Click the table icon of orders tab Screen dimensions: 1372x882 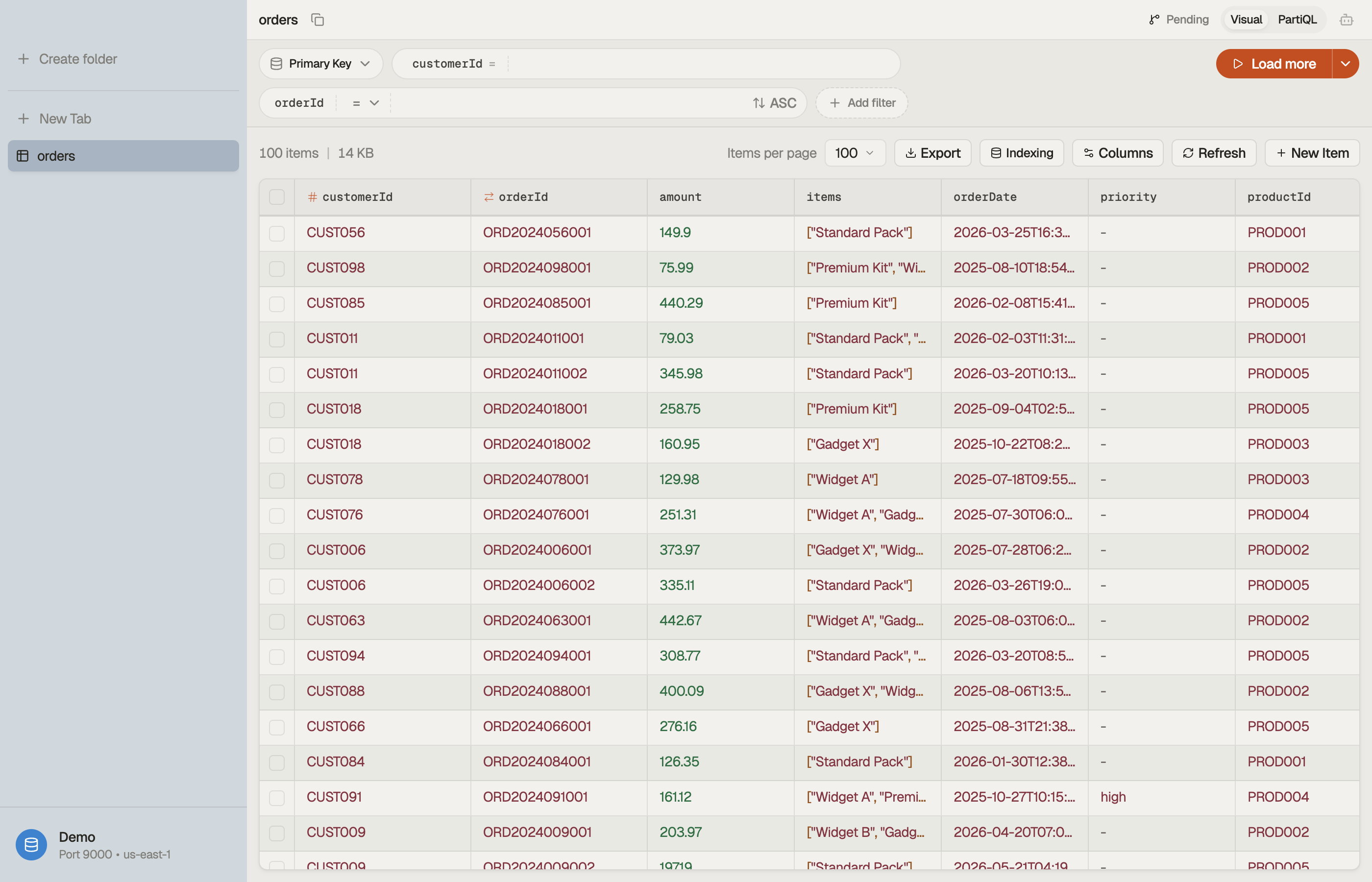pyautogui.click(x=23, y=156)
